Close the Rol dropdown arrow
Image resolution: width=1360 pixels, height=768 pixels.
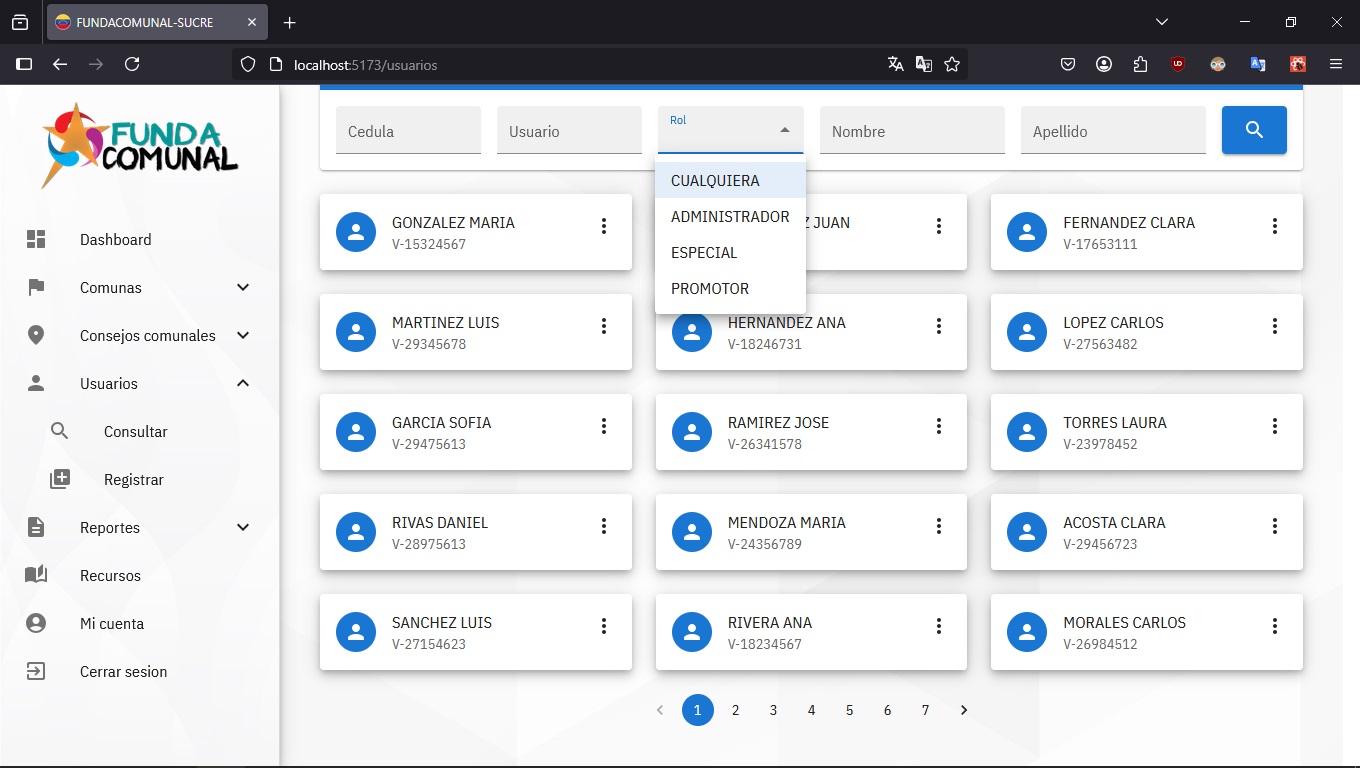pos(785,130)
